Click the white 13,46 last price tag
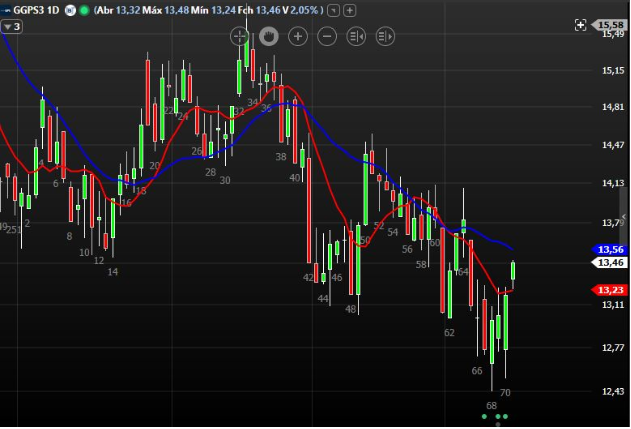The image size is (631, 429). [x=610, y=263]
